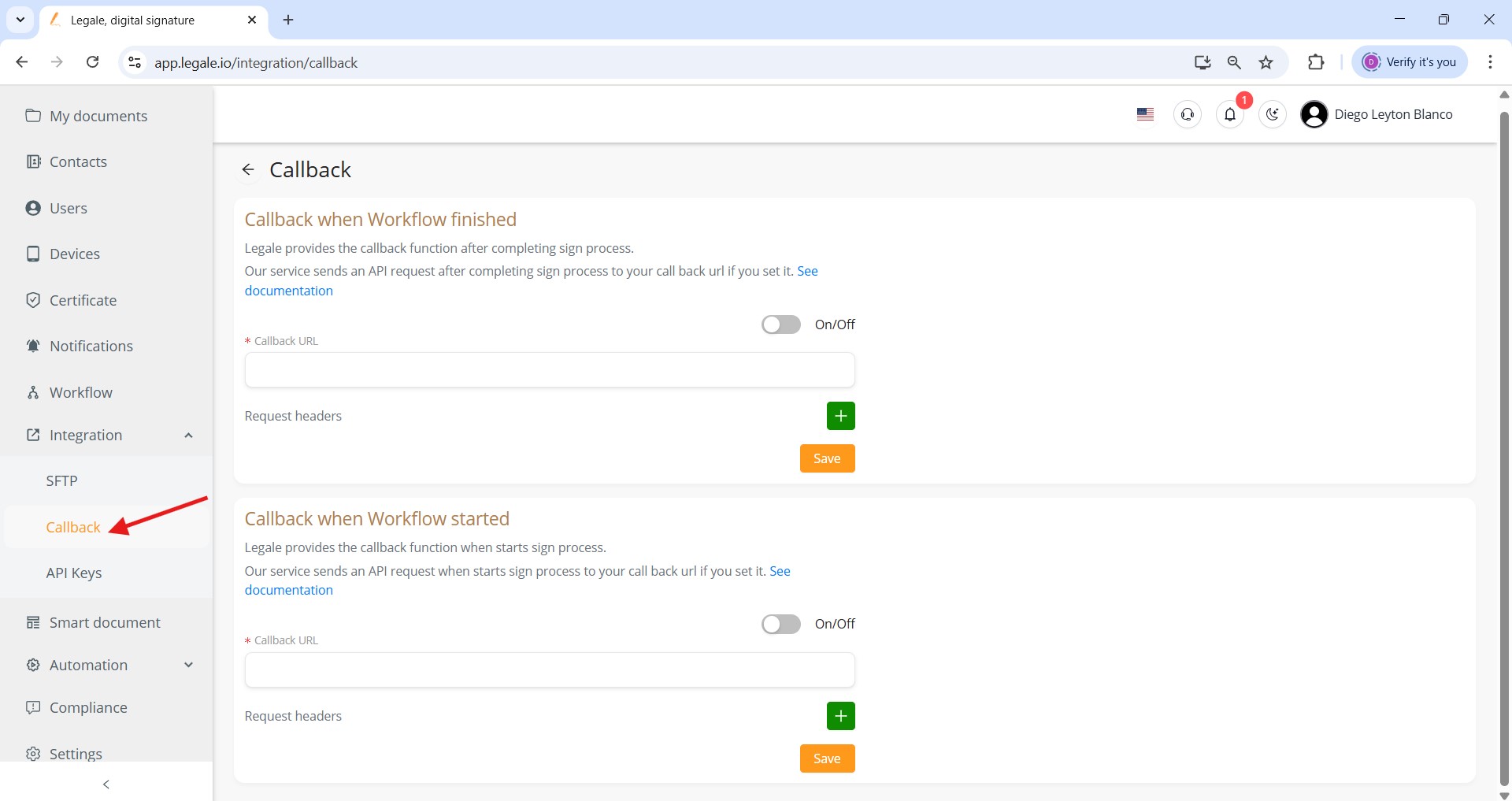
Task: Expand the Automation menu chevron
Action: click(188, 665)
